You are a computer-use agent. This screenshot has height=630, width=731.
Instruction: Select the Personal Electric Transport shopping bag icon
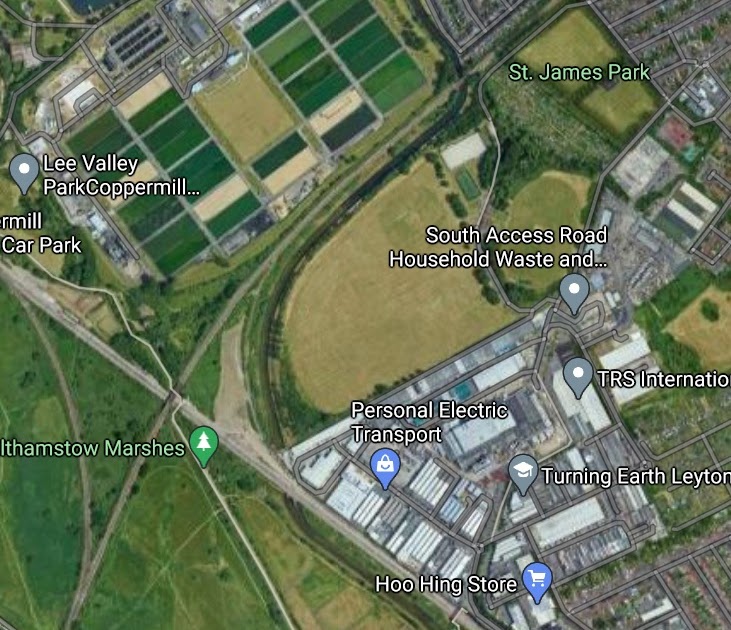coord(385,469)
